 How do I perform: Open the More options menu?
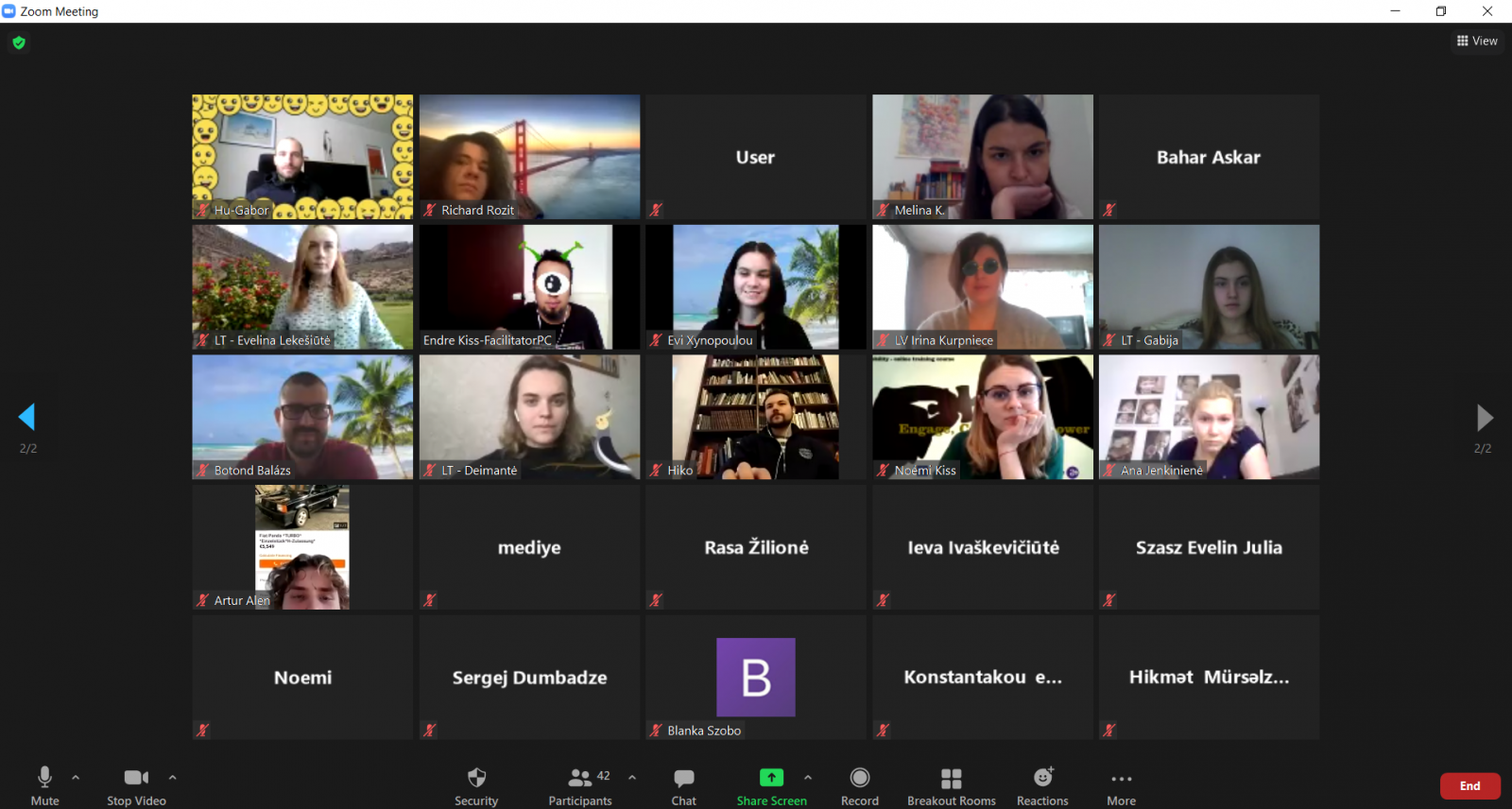[1121, 785]
